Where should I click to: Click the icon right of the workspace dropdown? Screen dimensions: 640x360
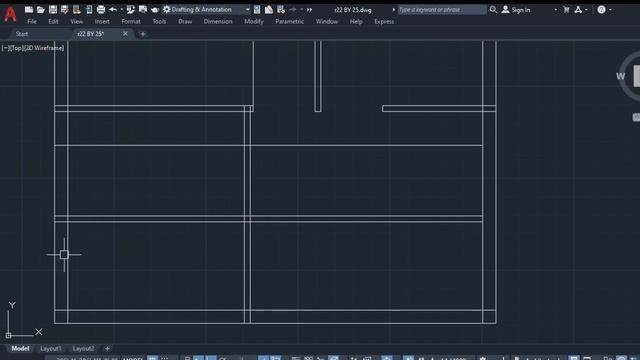click(x=257, y=9)
